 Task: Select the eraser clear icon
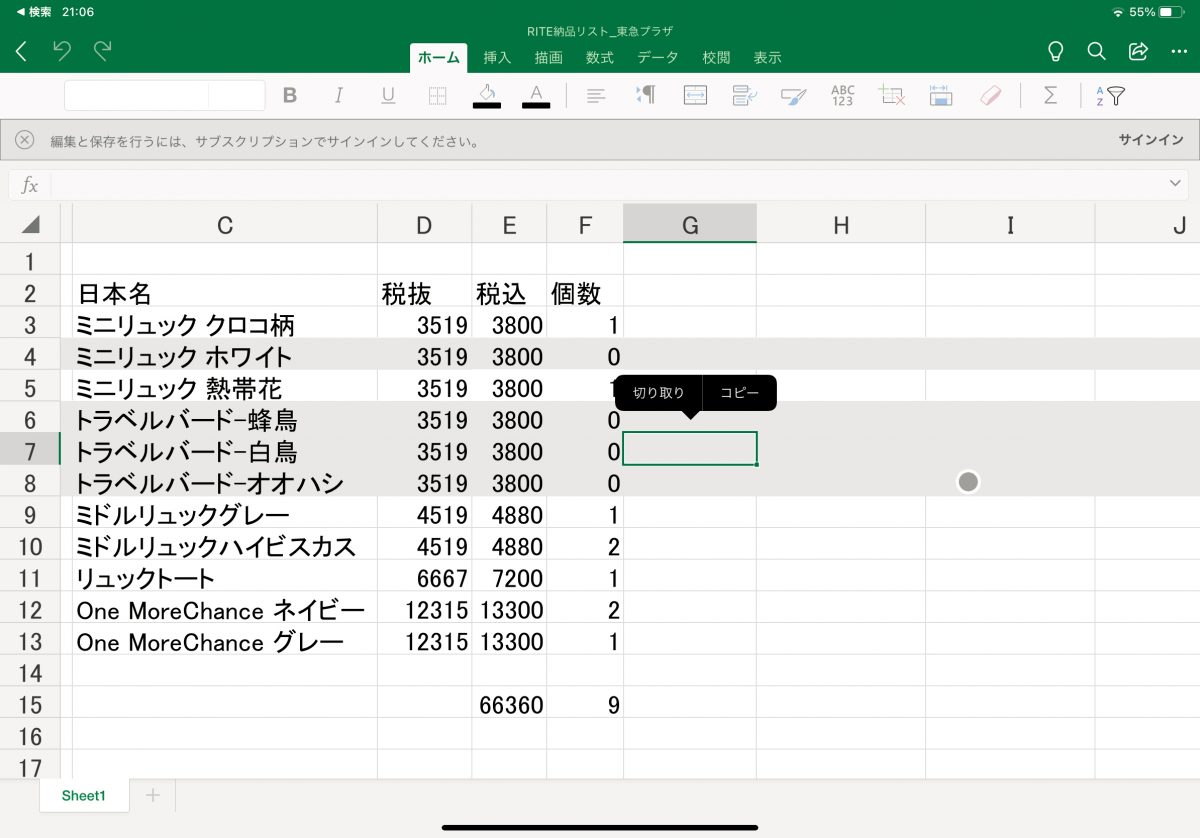point(990,95)
